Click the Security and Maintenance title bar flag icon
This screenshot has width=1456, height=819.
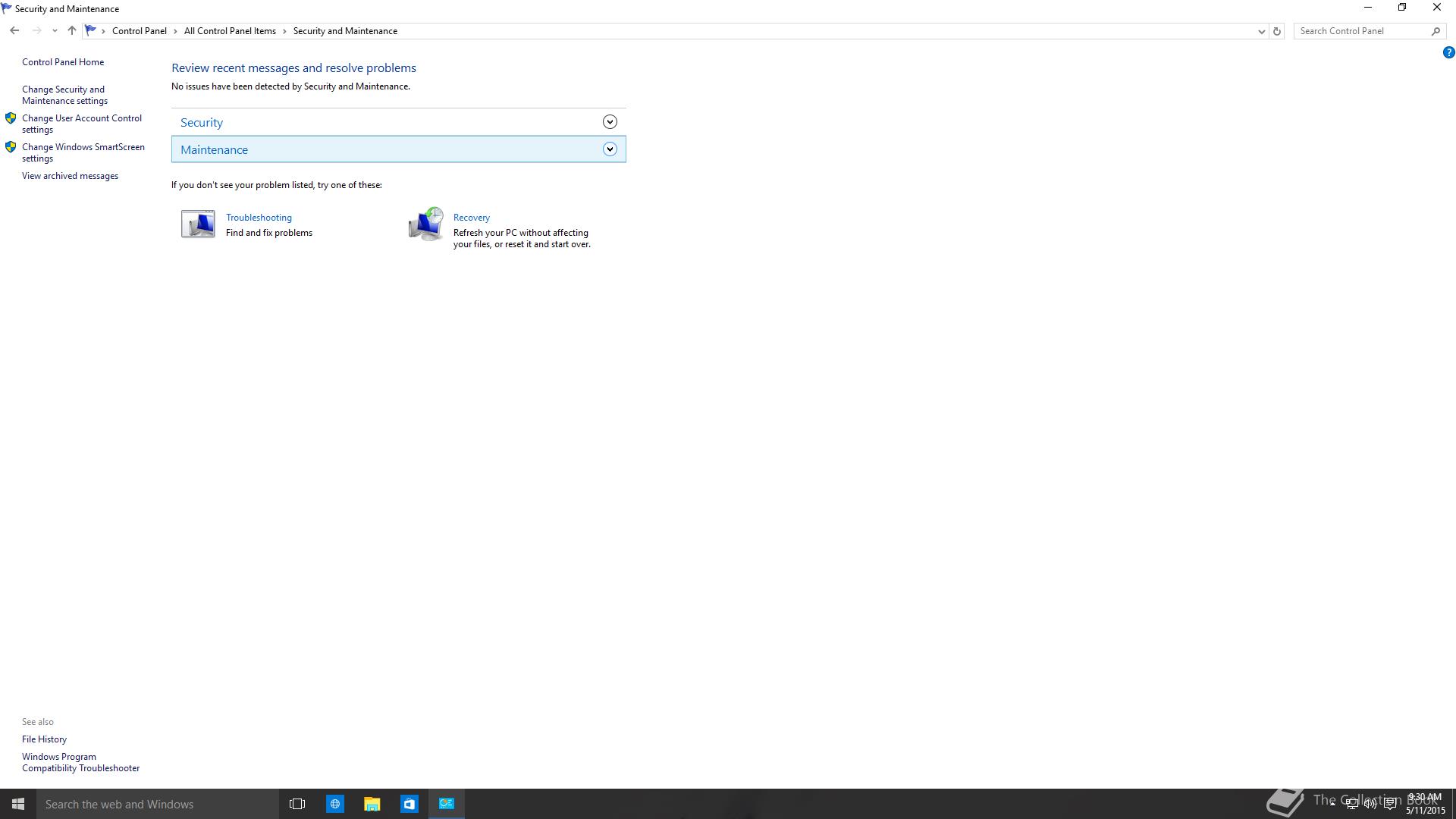point(7,8)
